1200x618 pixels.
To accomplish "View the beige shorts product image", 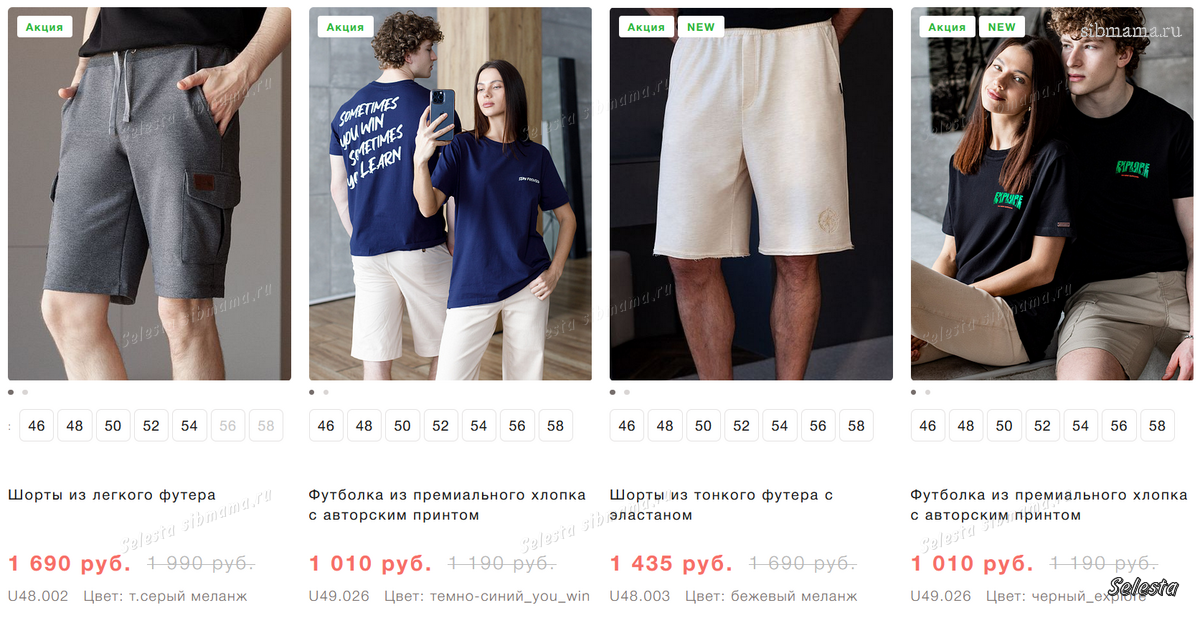I will click(751, 194).
